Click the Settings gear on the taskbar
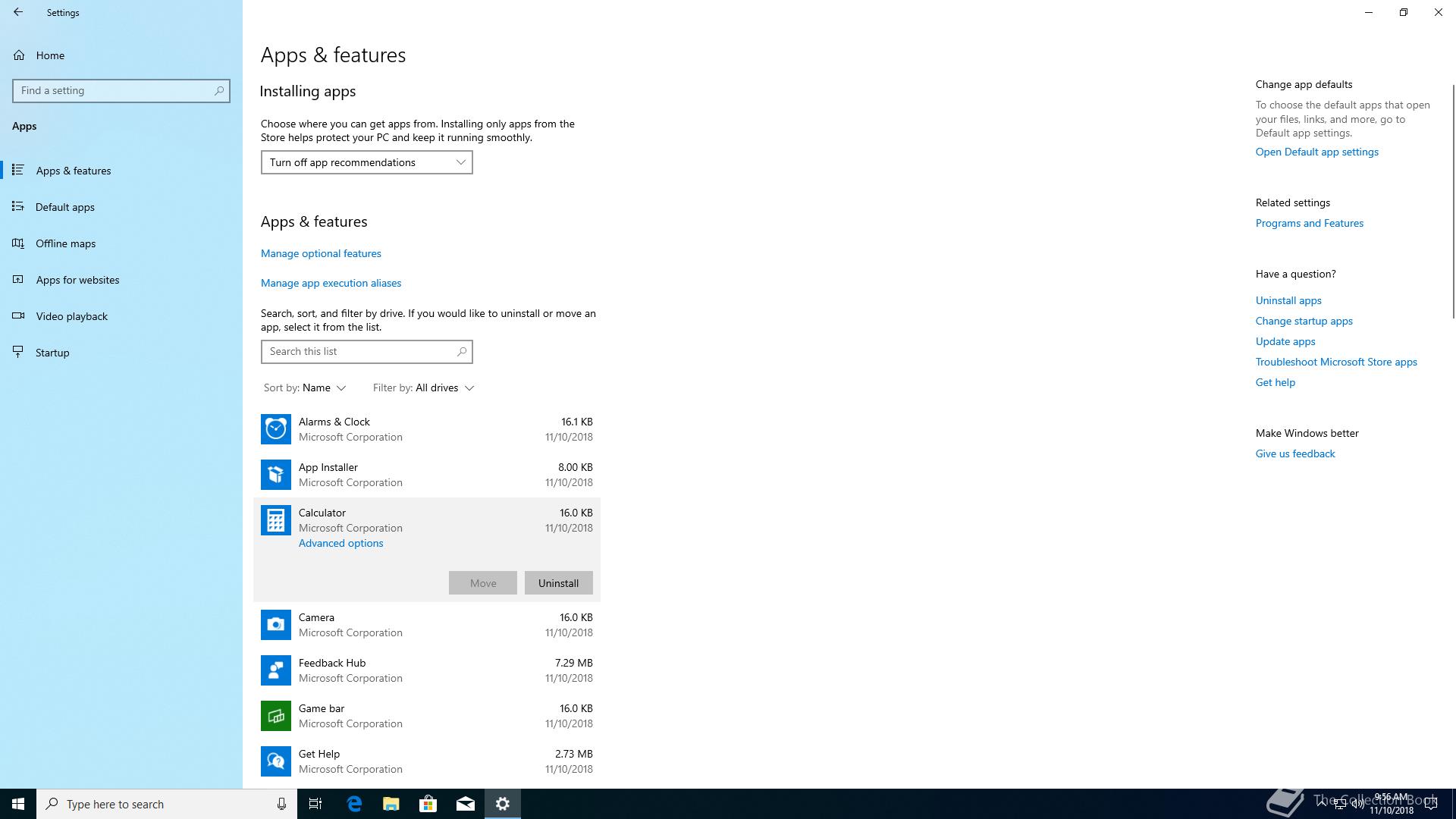This screenshot has width=1456, height=819. [x=503, y=804]
